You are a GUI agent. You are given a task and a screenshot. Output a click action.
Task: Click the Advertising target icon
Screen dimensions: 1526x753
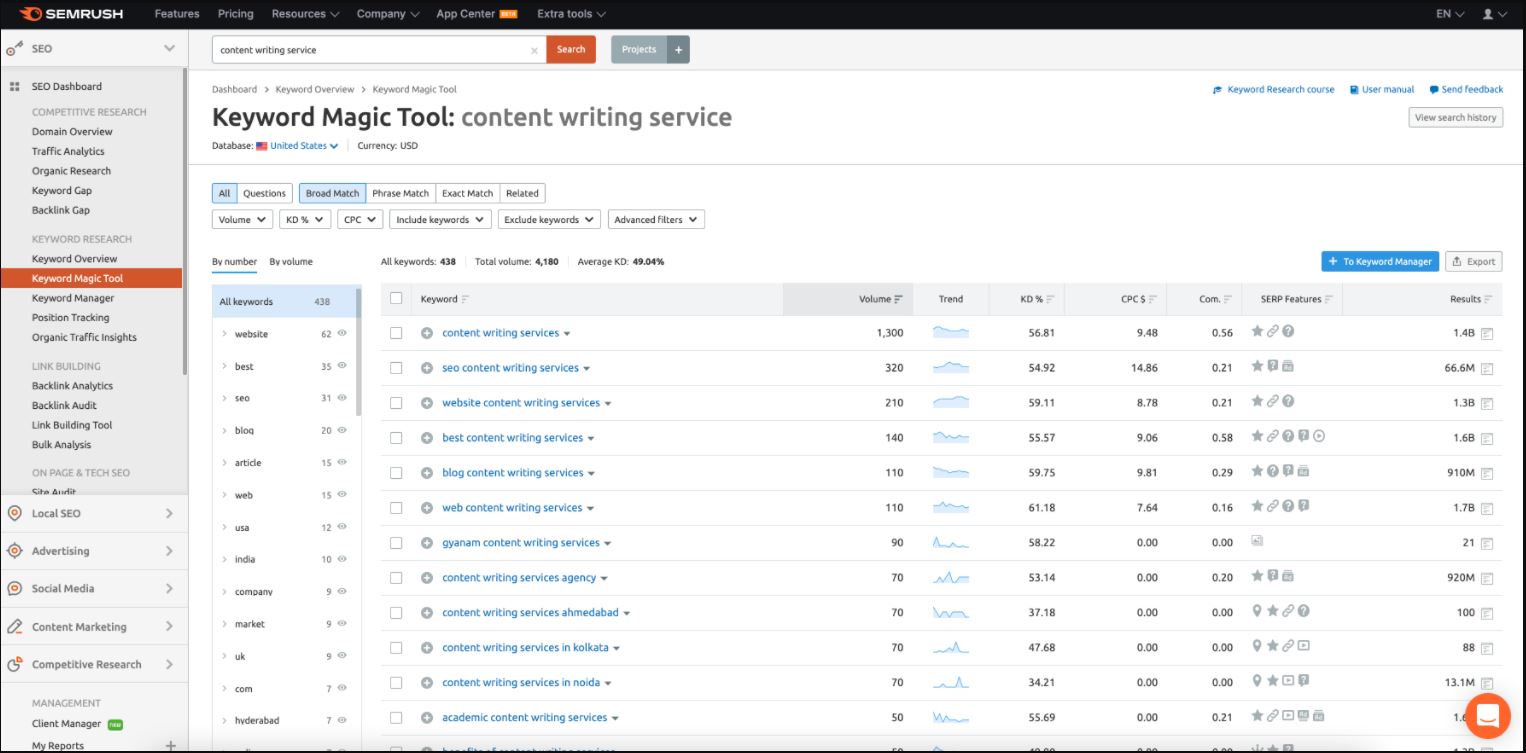[x=14, y=551]
